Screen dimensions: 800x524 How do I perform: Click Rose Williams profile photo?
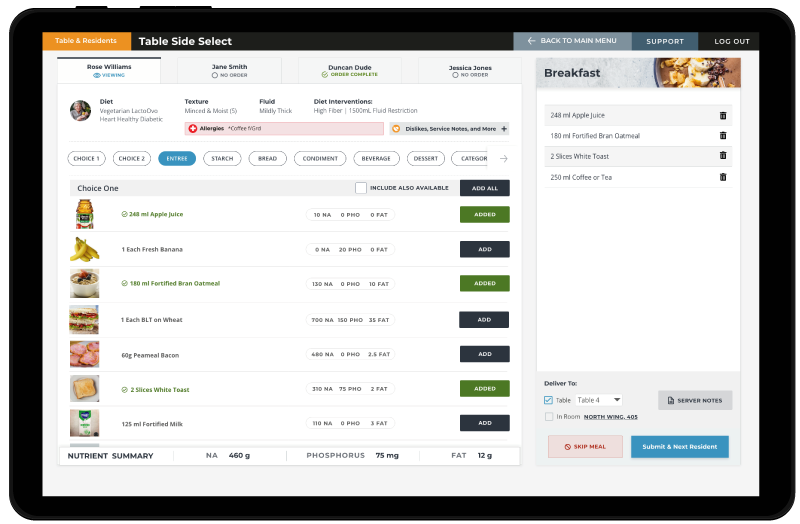point(80,110)
